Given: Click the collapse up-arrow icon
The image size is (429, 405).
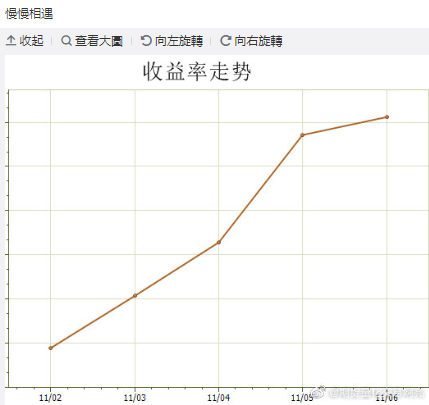Looking at the screenshot, I should (x=11, y=41).
